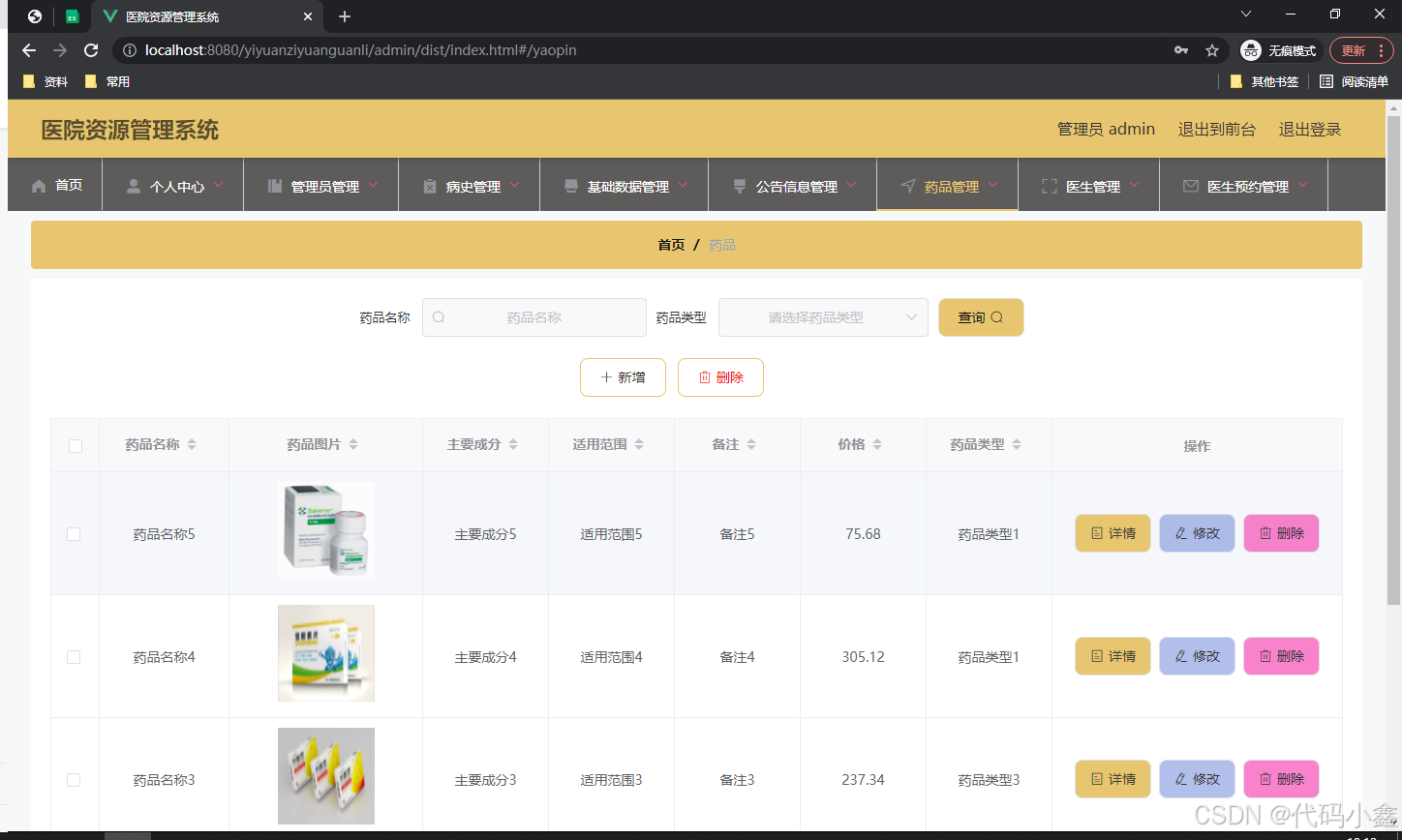Open 详情 for 药品名称5
1402x840 pixels.
point(1112,533)
